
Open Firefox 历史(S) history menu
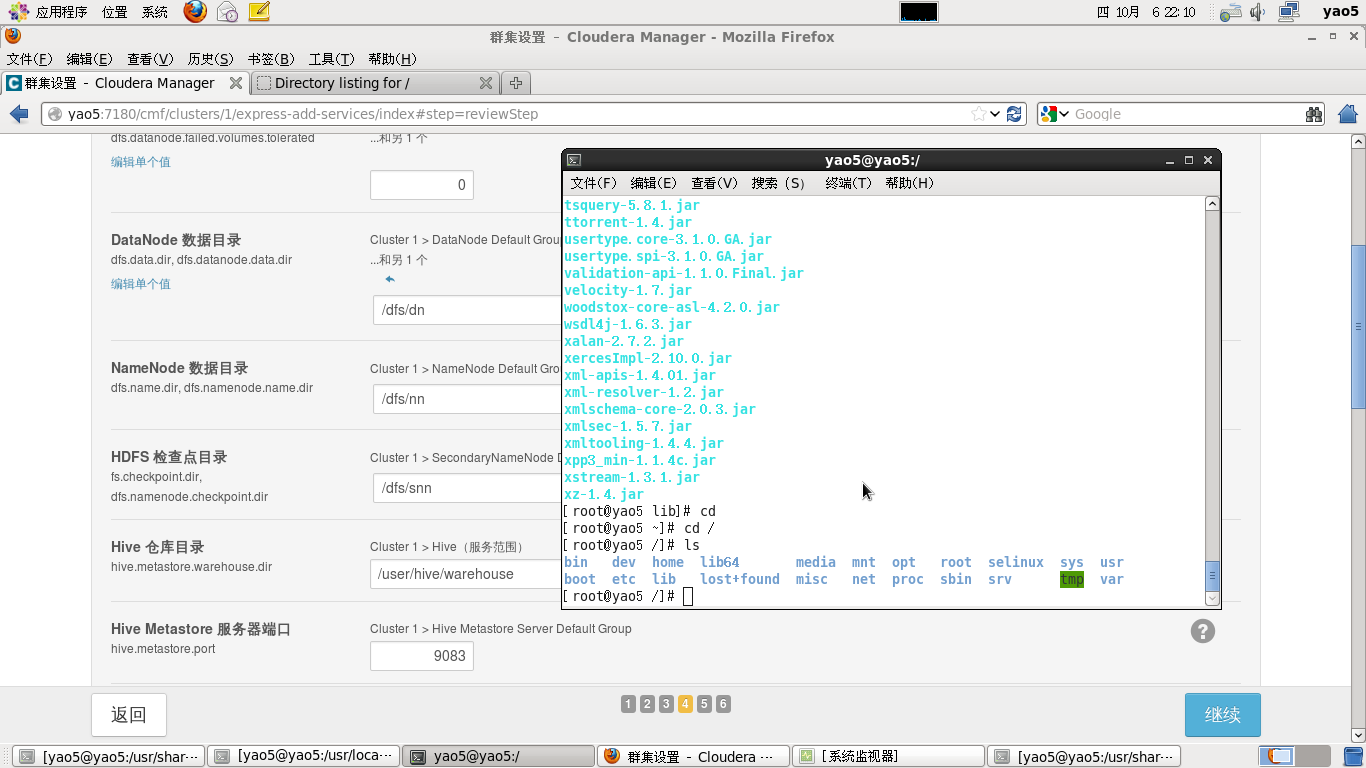(x=210, y=59)
